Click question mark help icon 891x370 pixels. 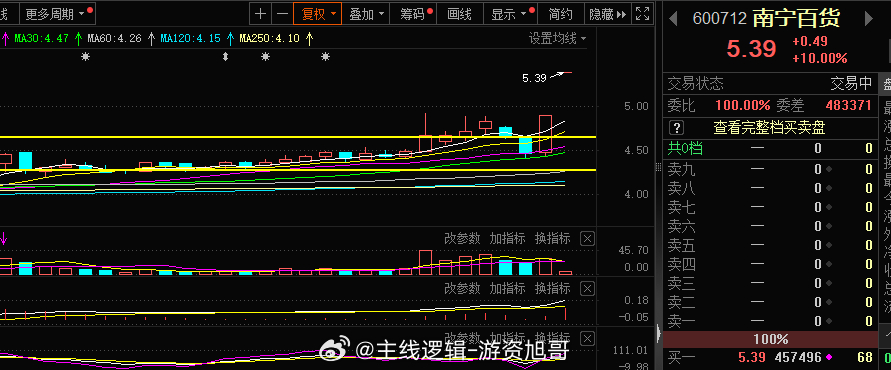point(676,127)
